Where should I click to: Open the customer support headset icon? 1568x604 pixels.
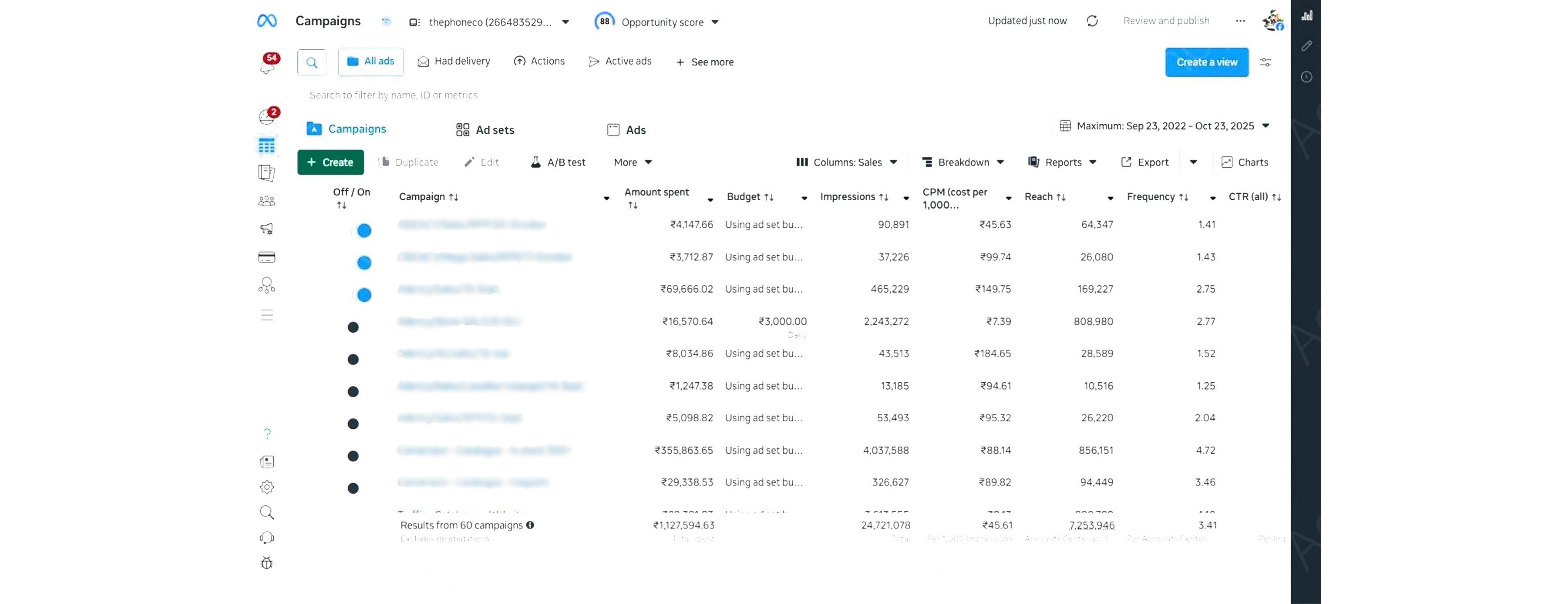pos(267,538)
